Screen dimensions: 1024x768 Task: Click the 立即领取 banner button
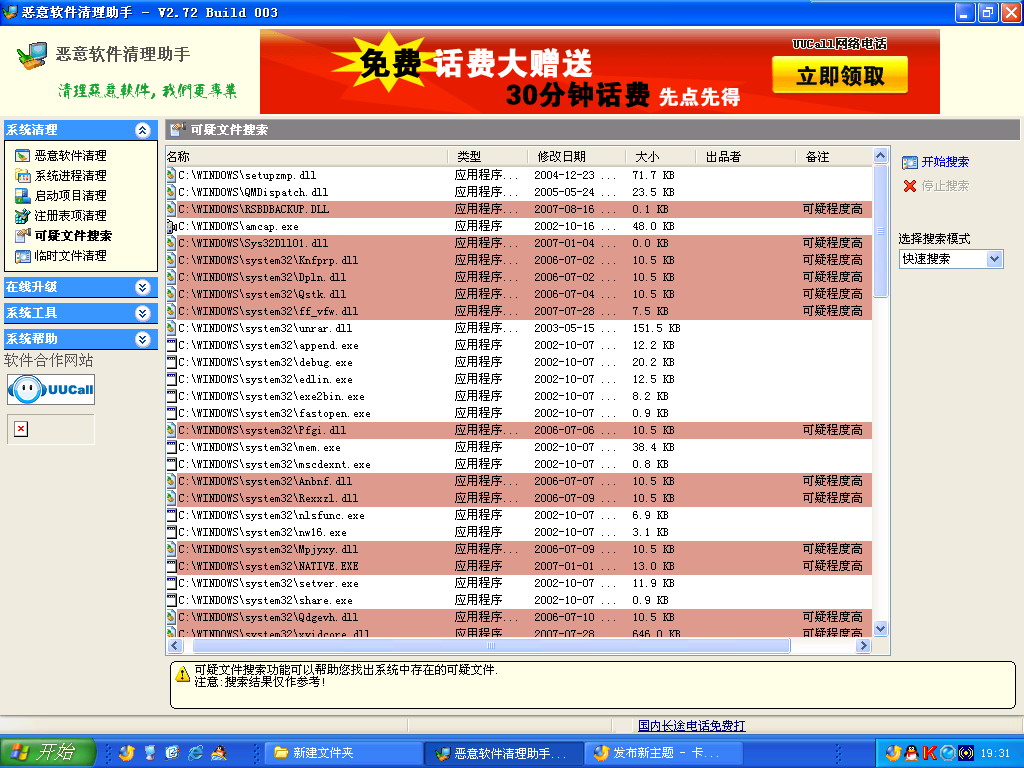tap(840, 76)
